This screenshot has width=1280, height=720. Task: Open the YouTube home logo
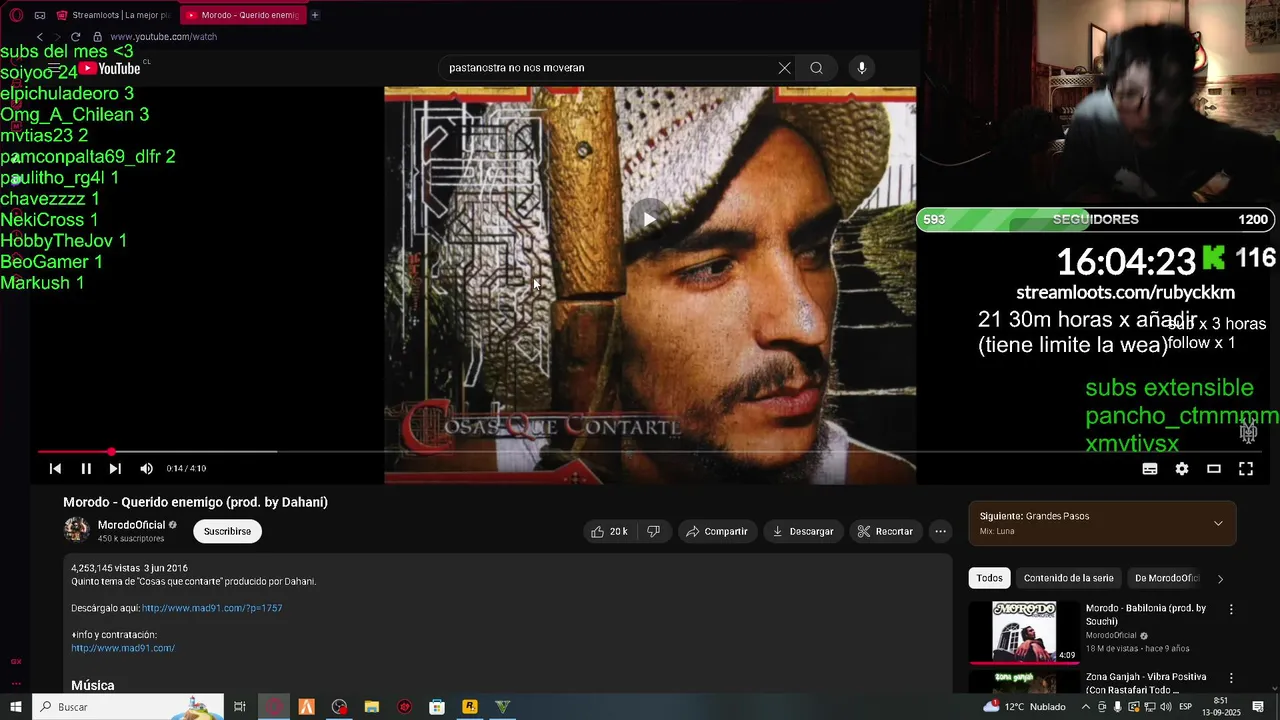(110, 68)
